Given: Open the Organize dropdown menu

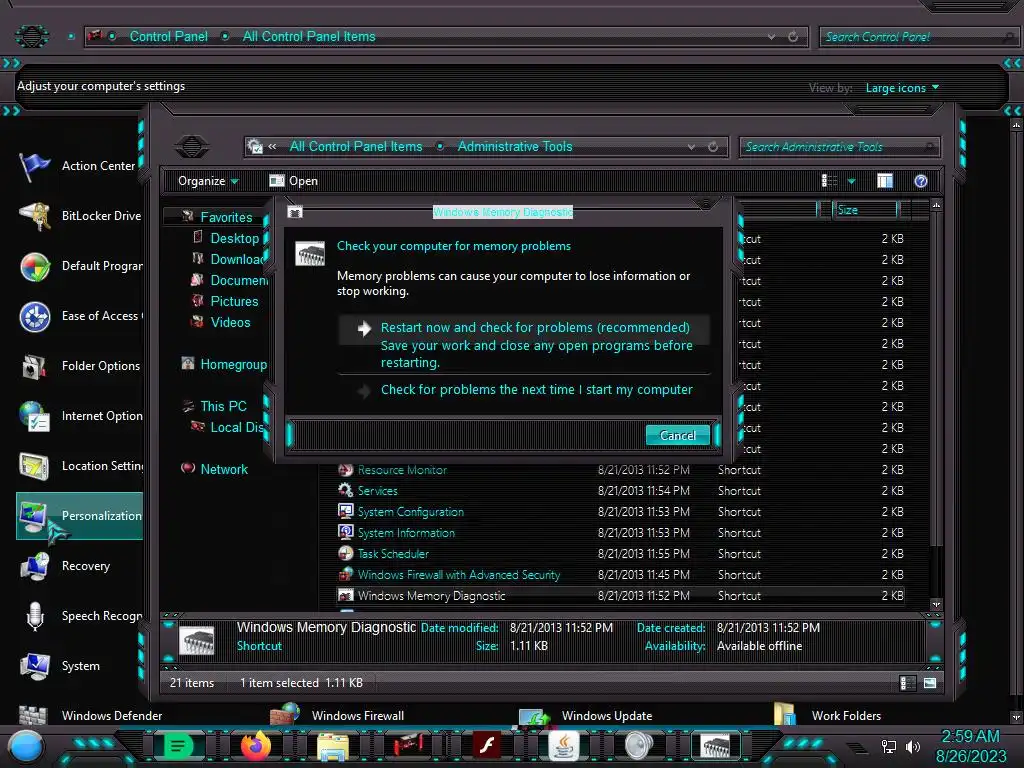Looking at the screenshot, I should (208, 181).
